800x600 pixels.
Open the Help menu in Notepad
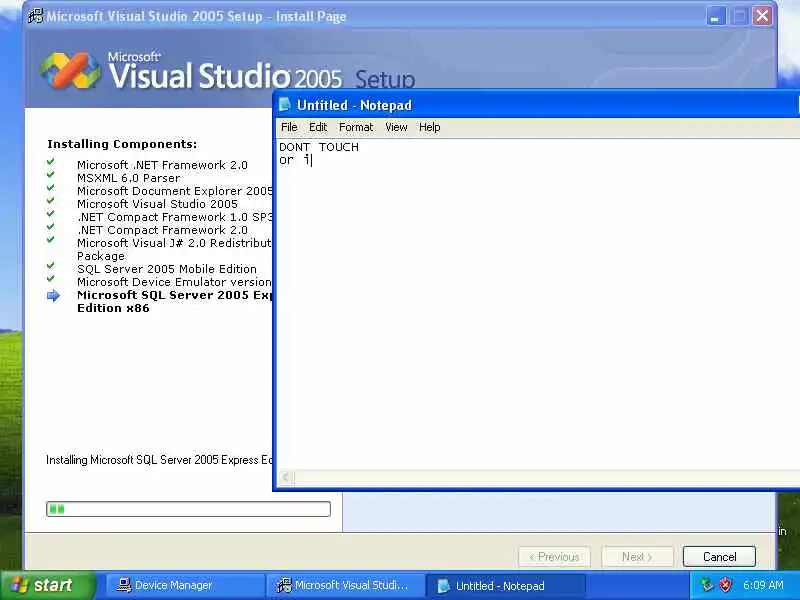point(430,127)
